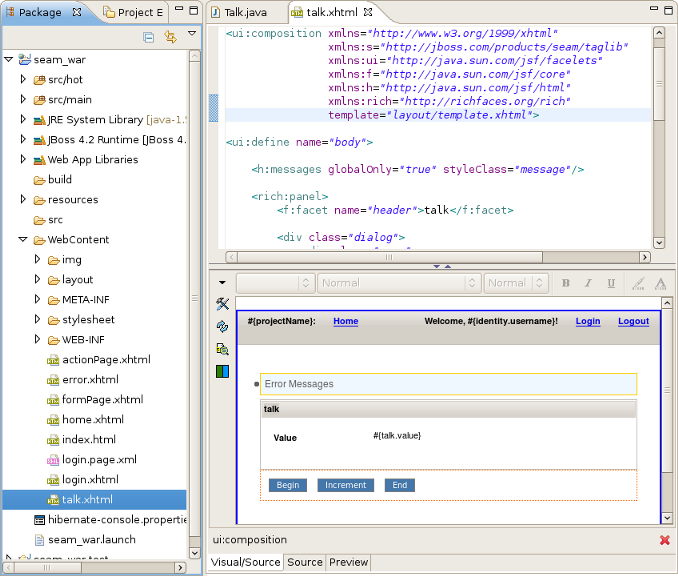The width and height of the screenshot is (678, 576).
Task: Expand JBoss 4.2 Runtime node
Action: [23, 139]
